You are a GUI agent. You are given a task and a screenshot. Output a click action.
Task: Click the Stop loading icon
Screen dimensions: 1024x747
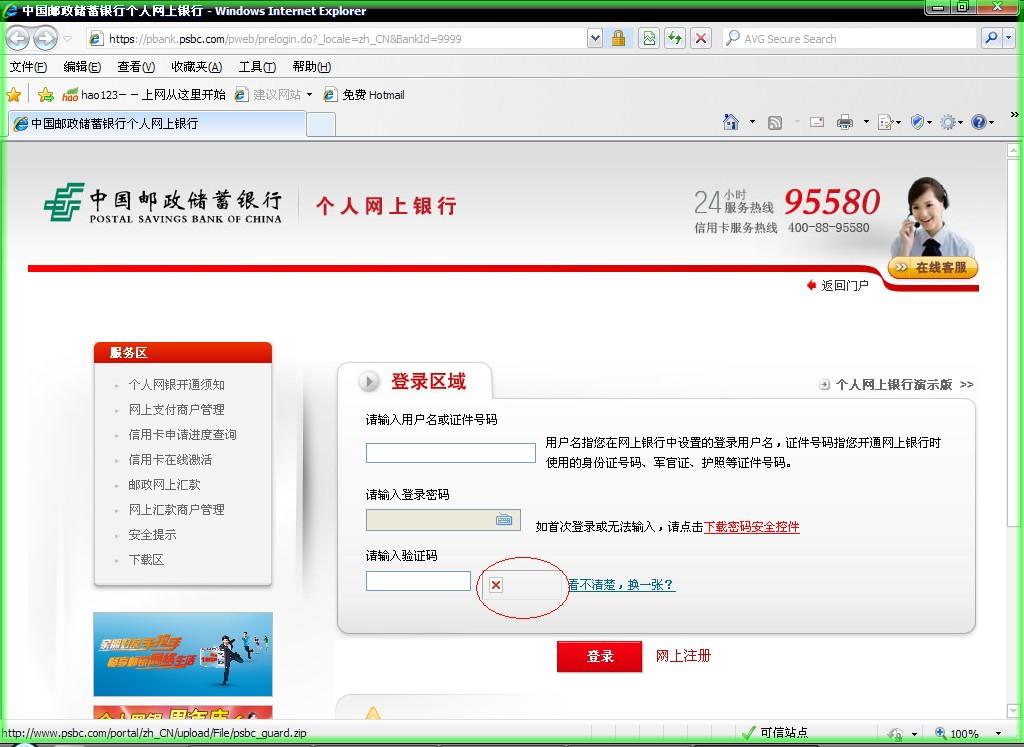pos(700,38)
